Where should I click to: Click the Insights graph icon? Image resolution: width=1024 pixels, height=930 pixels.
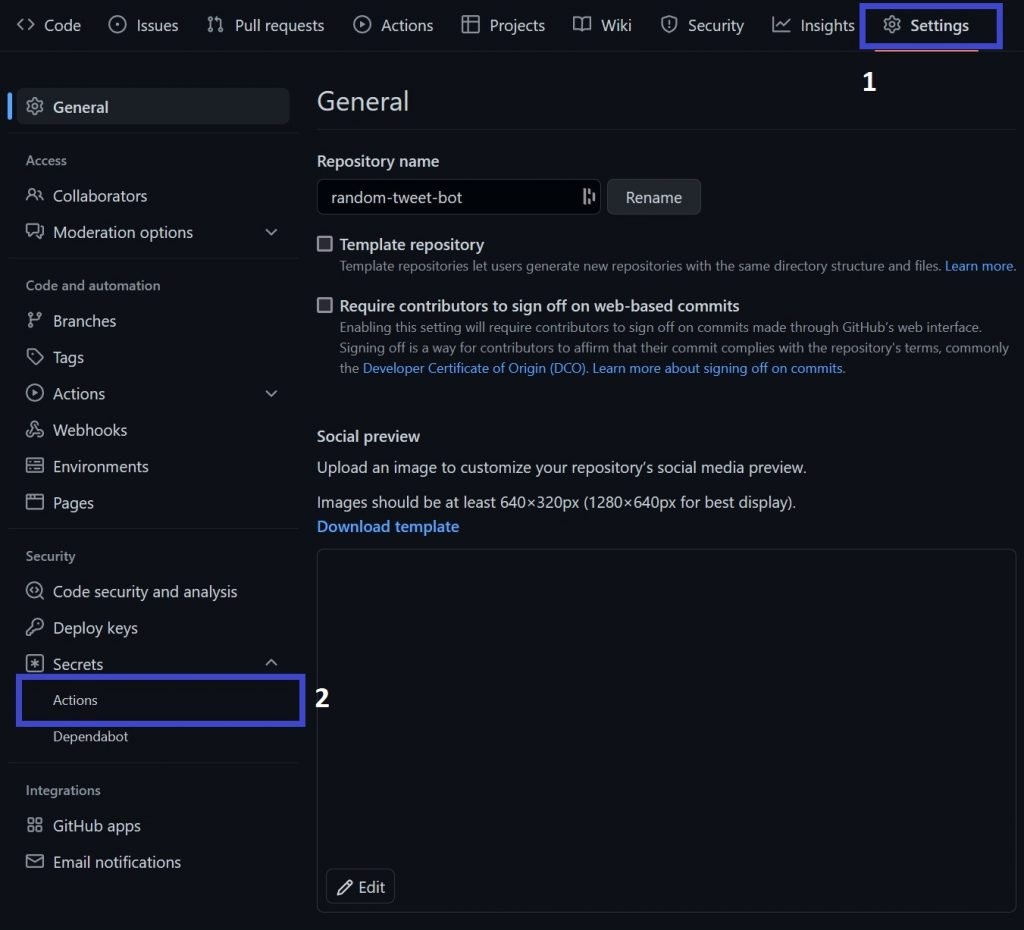click(781, 25)
